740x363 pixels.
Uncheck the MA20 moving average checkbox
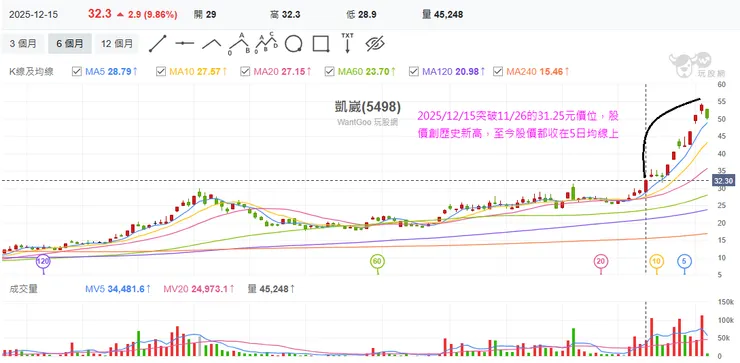pyautogui.click(x=244, y=72)
